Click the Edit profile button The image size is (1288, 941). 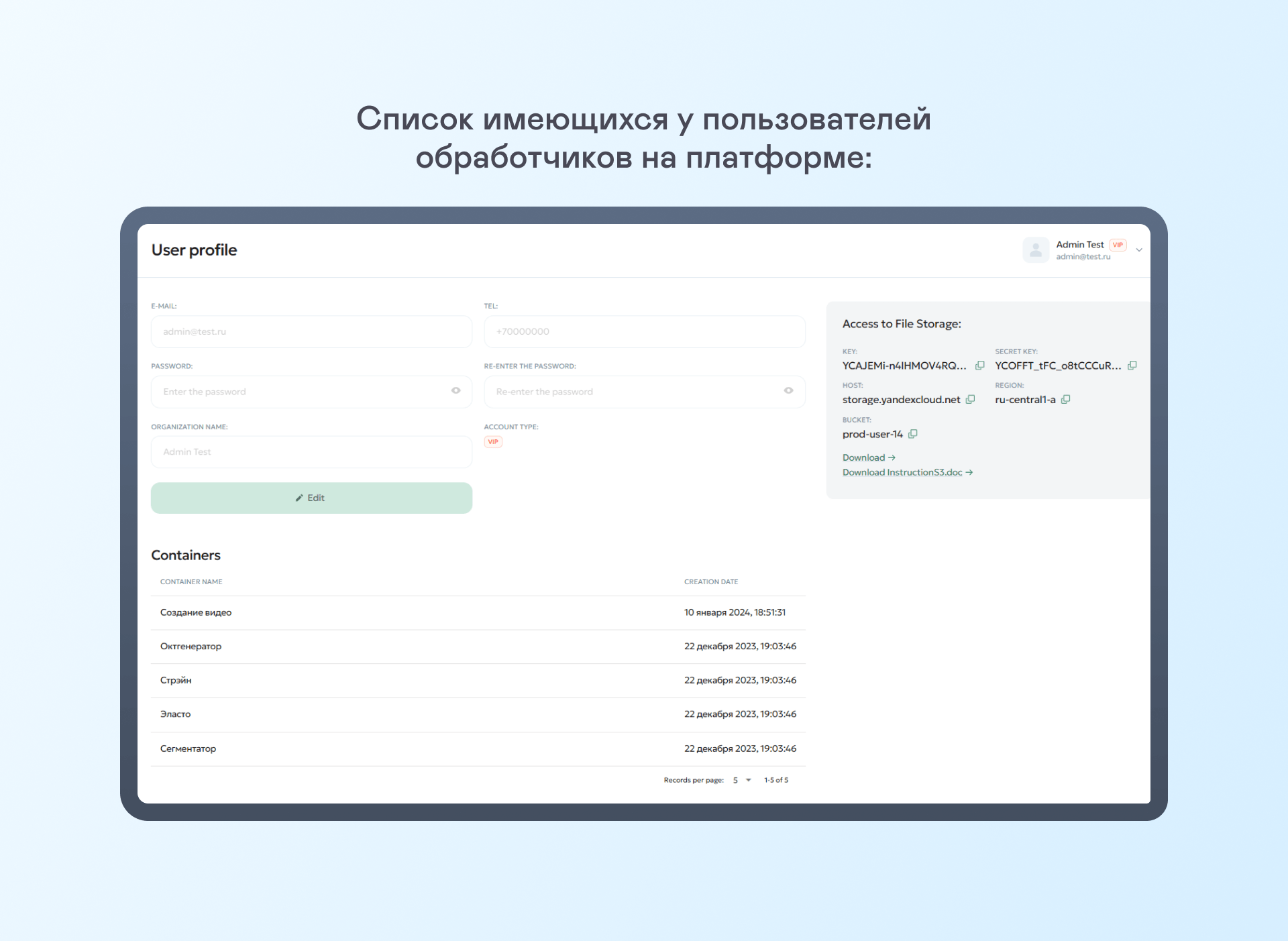coord(311,498)
